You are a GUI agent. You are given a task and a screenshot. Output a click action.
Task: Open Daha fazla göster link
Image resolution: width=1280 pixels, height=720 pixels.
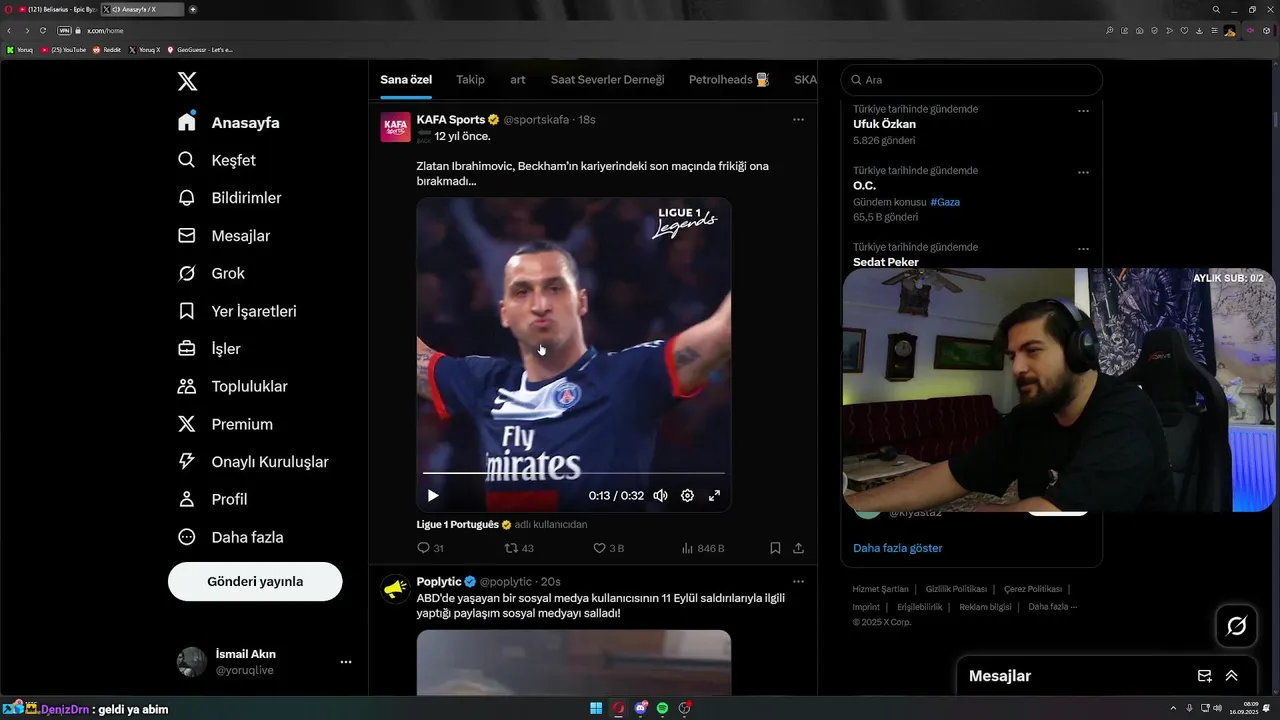(x=897, y=548)
